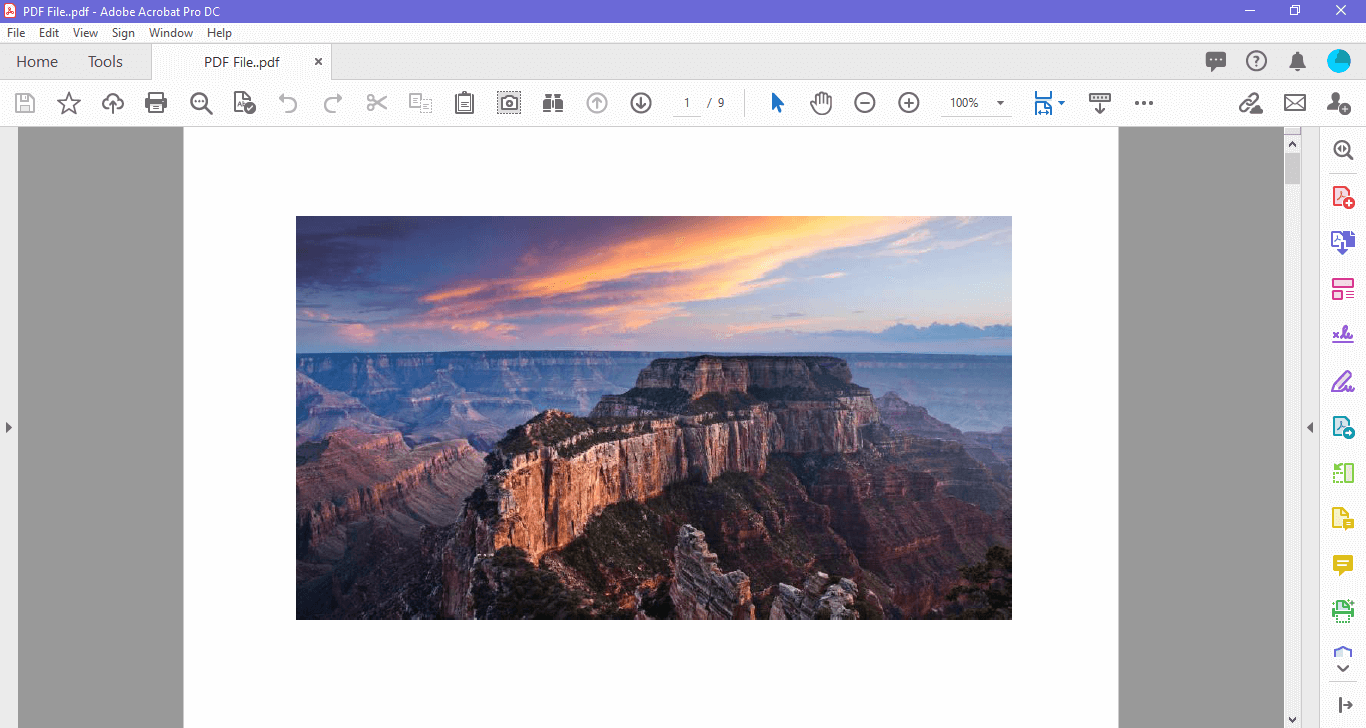Viewport: 1366px width, 728px height.
Task: Go to next page down arrow
Action: (x=641, y=103)
